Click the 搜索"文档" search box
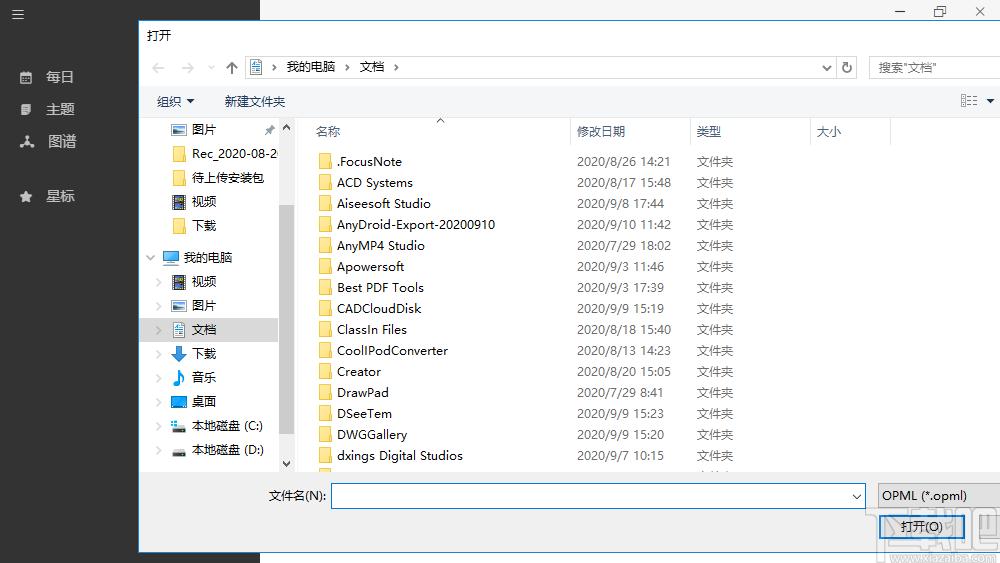 click(934, 68)
